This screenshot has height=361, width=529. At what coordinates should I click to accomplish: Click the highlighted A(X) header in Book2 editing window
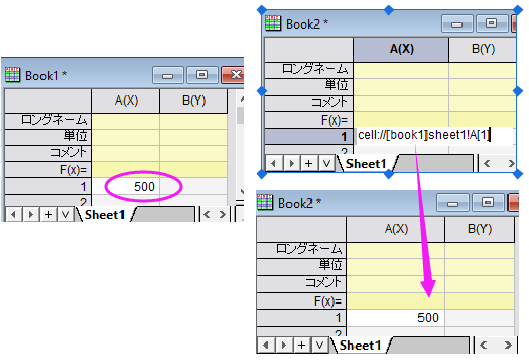point(401,49)
